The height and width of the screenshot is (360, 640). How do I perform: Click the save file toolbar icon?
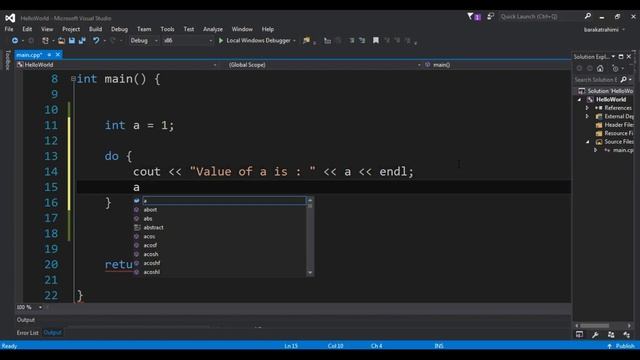coord(72,40)
